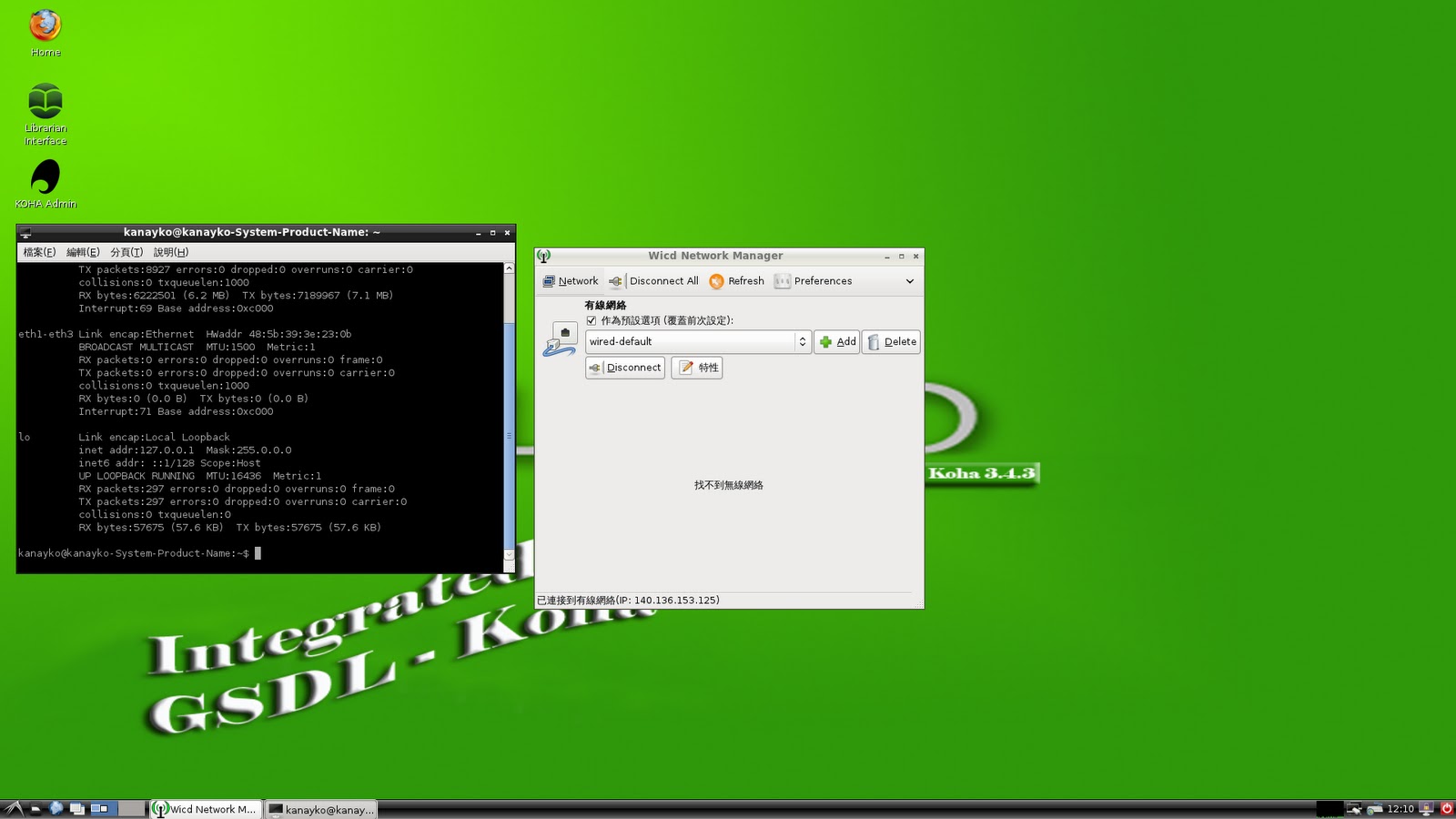Maximize the terminal window

tap(493, 233)
